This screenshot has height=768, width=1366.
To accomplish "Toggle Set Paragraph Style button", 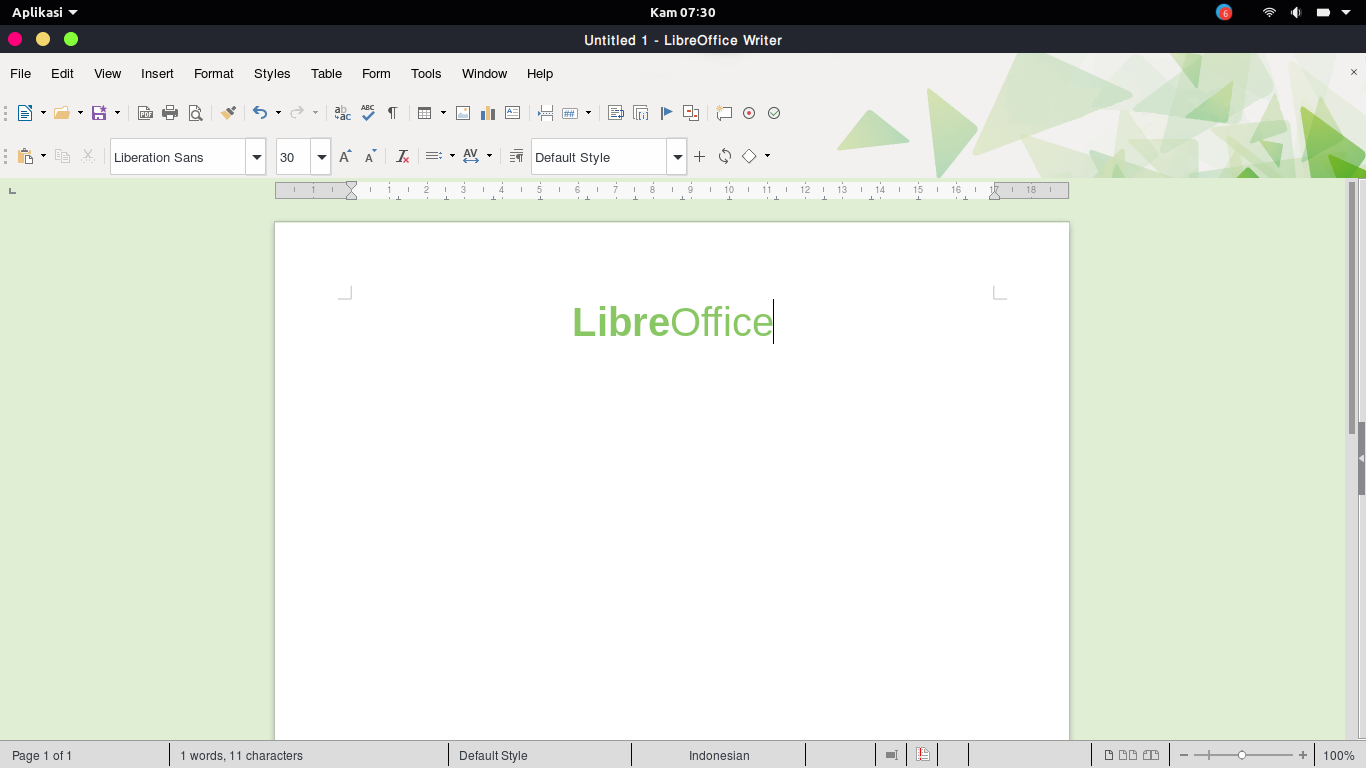I will (x=516, y=156).
